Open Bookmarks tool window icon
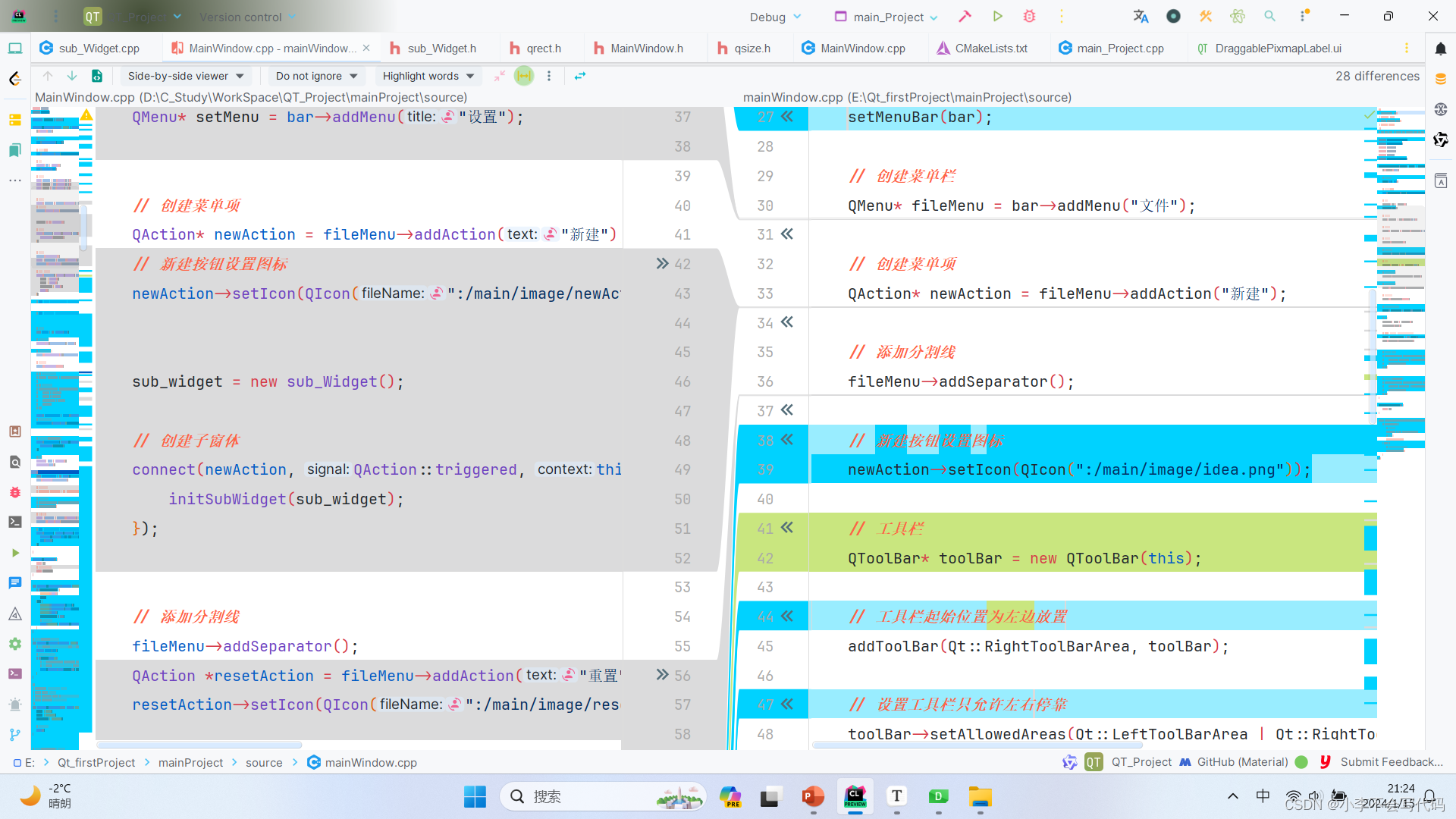Image resolution: width=1456 pixels, height=819 pixels. 15,150
